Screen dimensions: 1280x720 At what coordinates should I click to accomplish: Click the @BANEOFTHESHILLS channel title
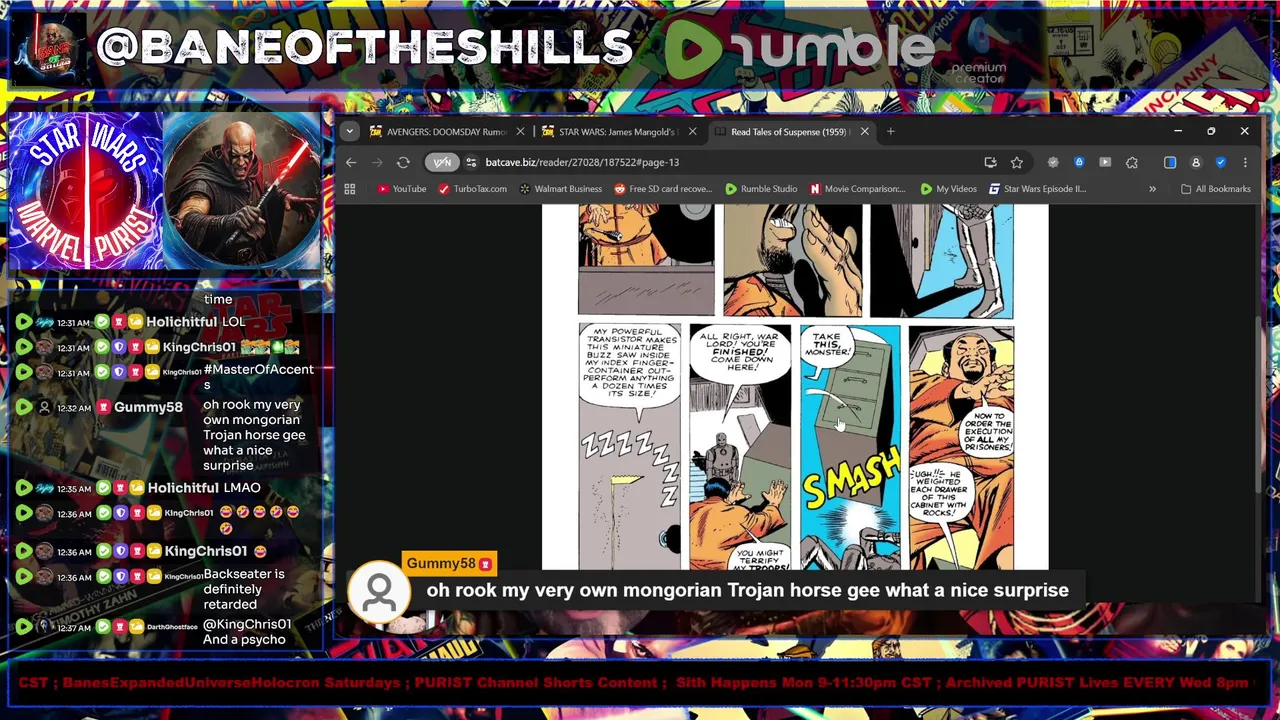tap(363, 47)
